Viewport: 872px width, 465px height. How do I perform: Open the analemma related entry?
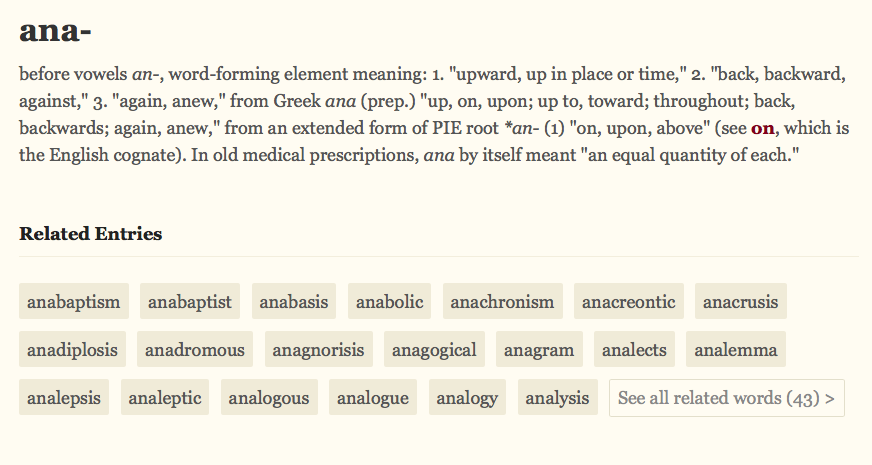coord(735,350)
